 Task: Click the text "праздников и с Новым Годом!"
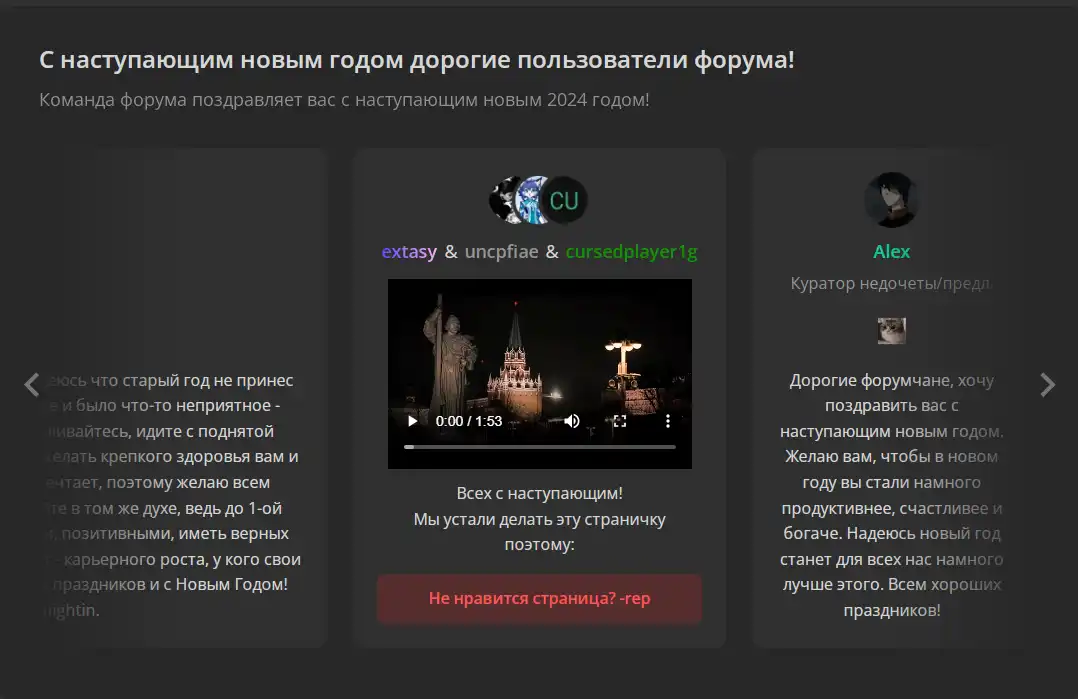[170, 585]
